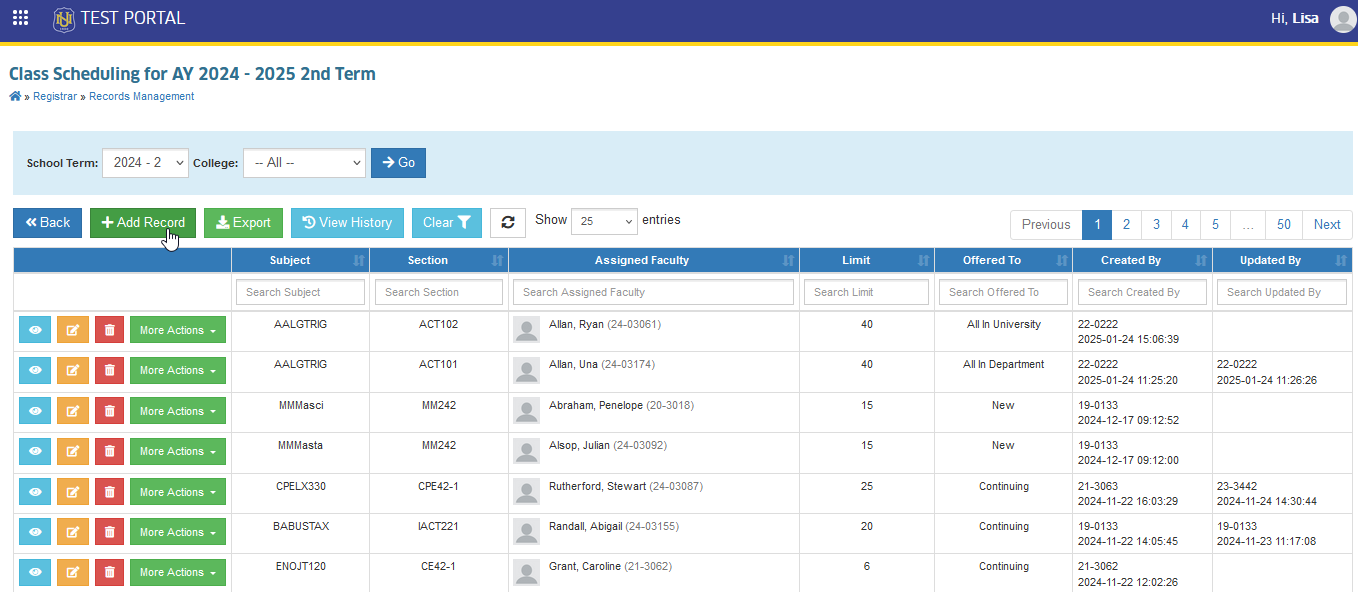View the AALGTRIG ACT101 record eye icon
Image resolution: width=1358 pixels, height=592 pixels.
[x=35, y=370]
